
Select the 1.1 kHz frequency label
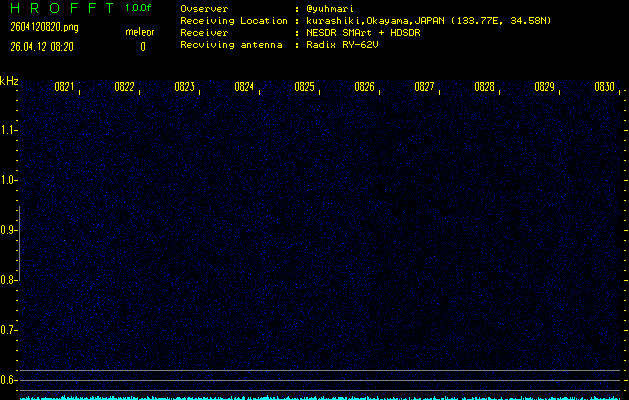point(9,130)
